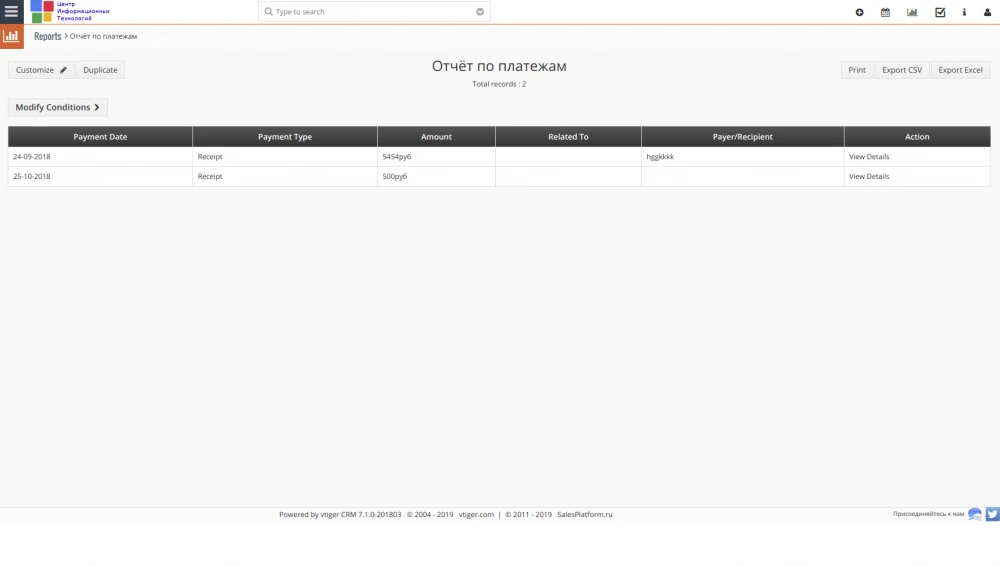Screen dimensions: 1000x566
Task: Click the Duplicate button
Action: [100, 70]
